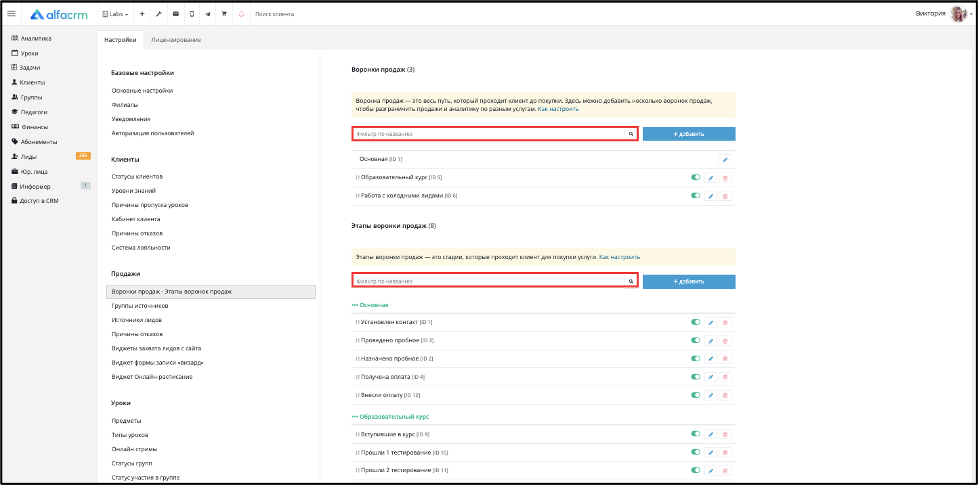Toggle off Работа с холодными лидами funnel
Screen dimensions: 979x485
(696, 196)
